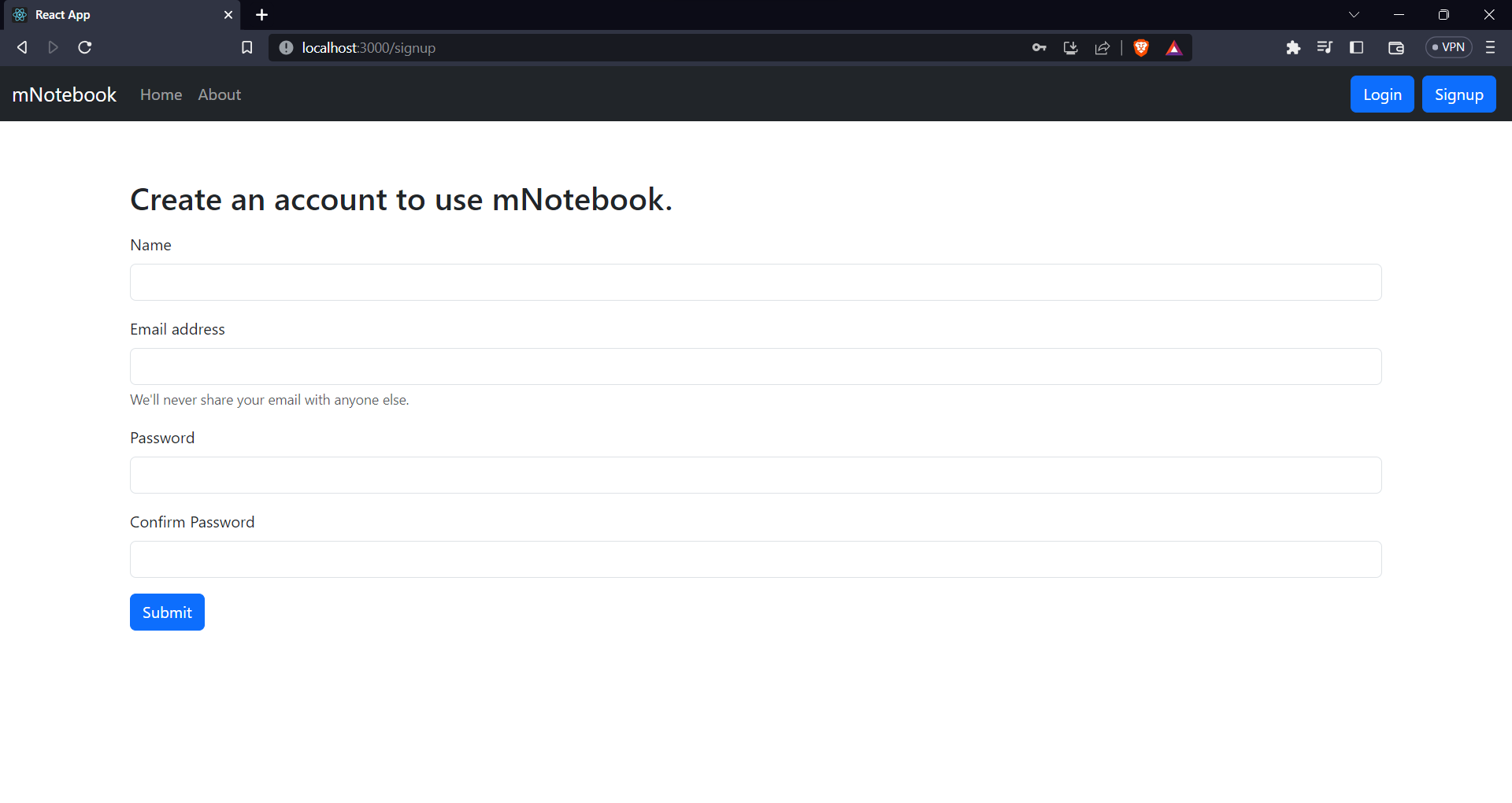Open the browser hamburger menu
The width and height of the screenshot is (1512, 803).
[x=1490, y=47]
